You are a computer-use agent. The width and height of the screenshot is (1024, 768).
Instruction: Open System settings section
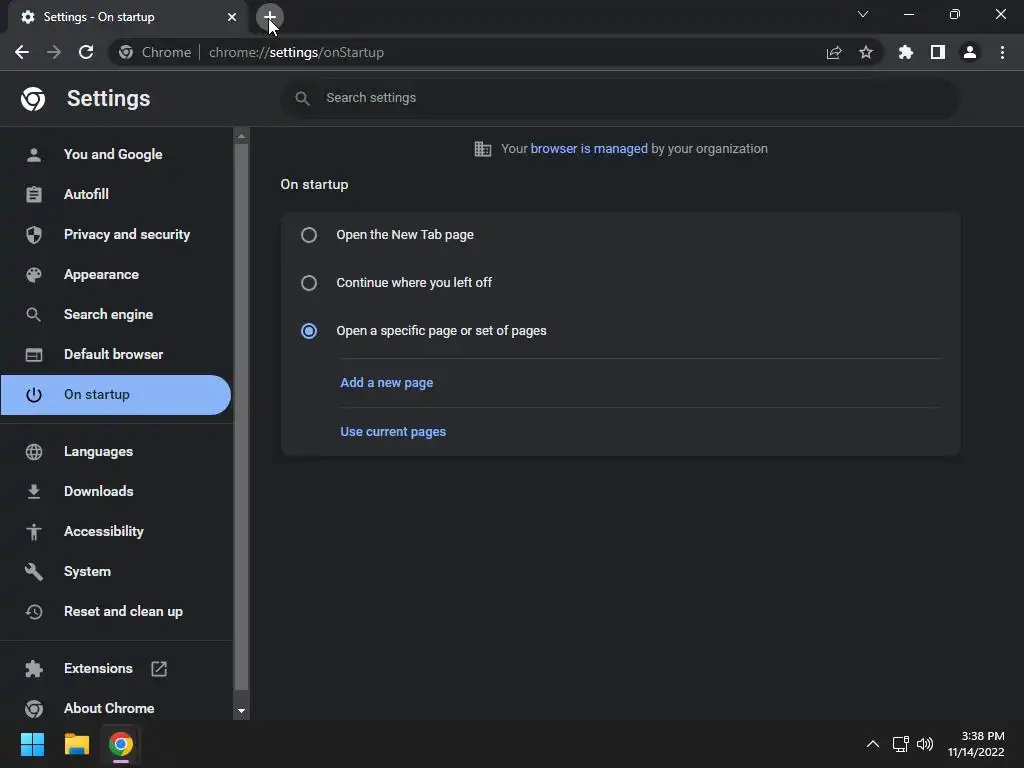click(x=116, y=571)
